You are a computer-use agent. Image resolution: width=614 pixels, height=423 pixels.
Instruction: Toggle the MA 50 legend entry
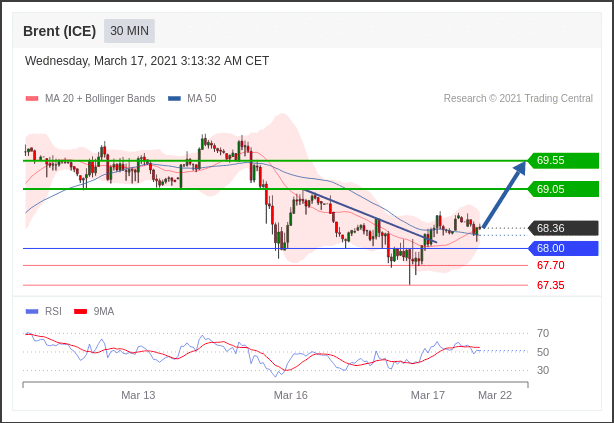[201, 98]
